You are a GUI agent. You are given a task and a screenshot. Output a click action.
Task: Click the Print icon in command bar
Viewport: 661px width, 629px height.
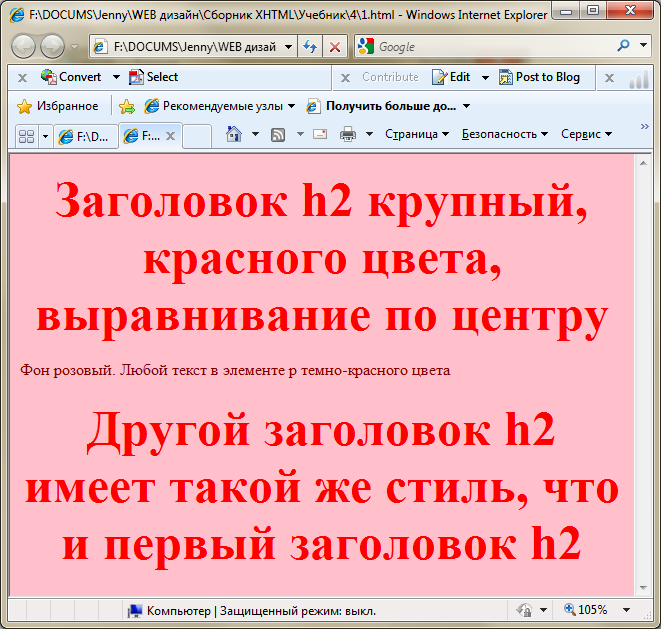348,134
